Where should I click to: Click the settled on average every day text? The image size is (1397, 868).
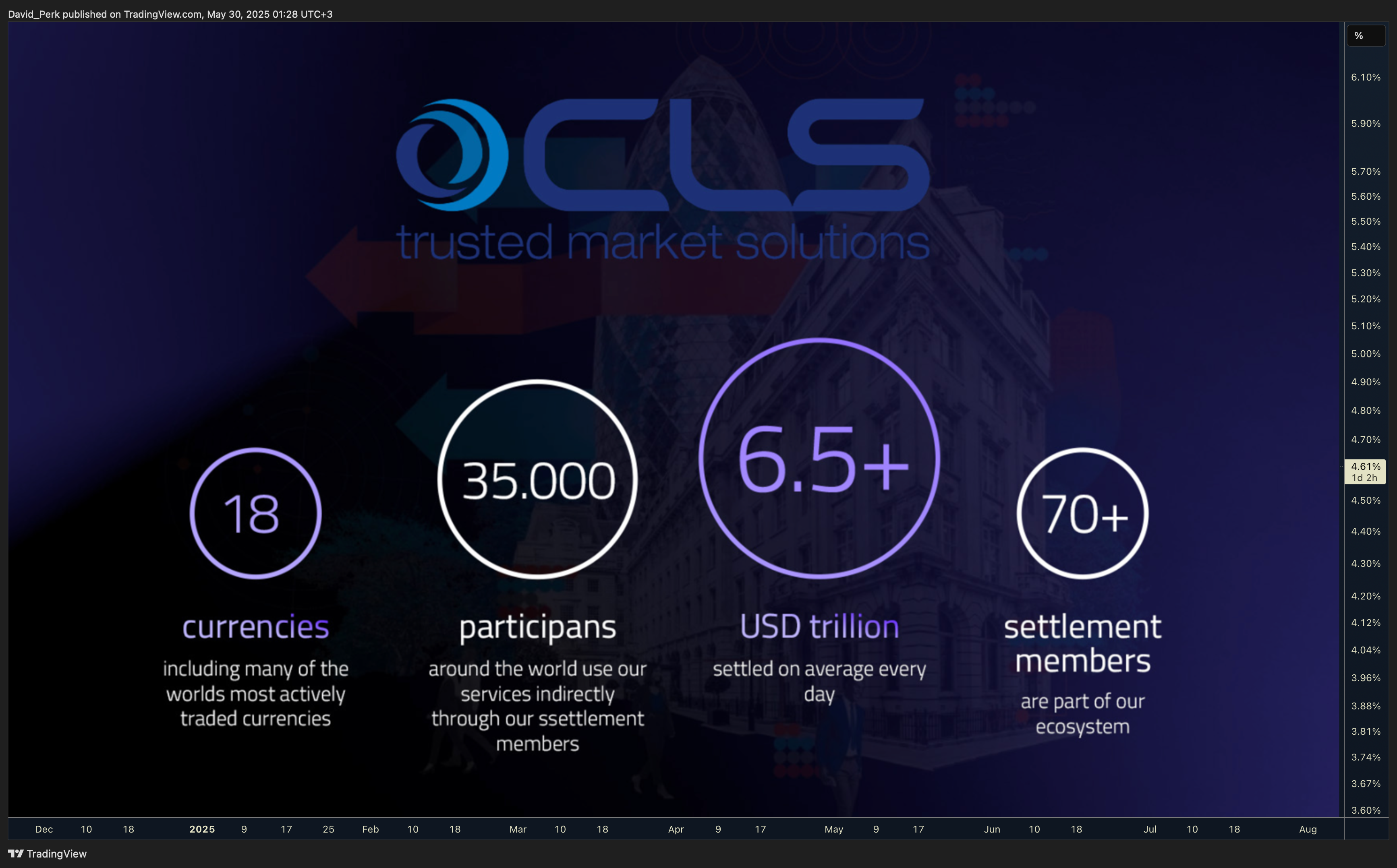(820, 682)
